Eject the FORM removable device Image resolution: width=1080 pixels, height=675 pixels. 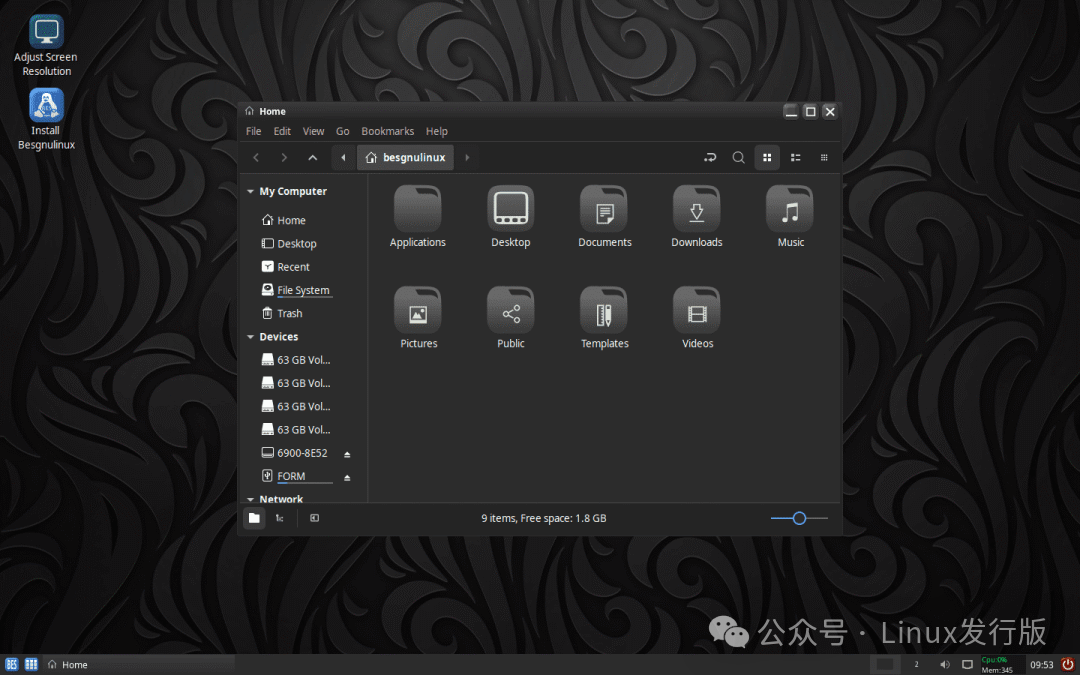(x=347, y=476)
